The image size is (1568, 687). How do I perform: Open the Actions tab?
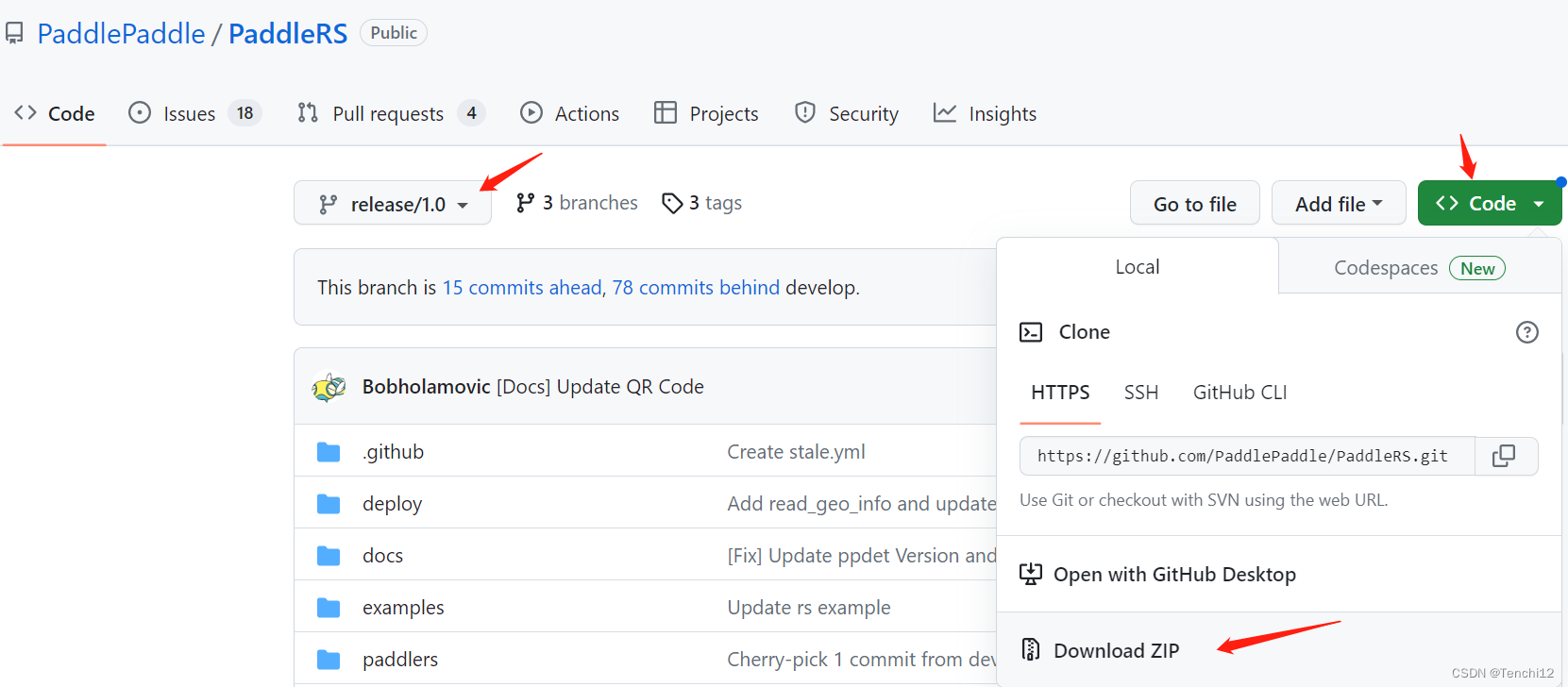tap(570, 113)
